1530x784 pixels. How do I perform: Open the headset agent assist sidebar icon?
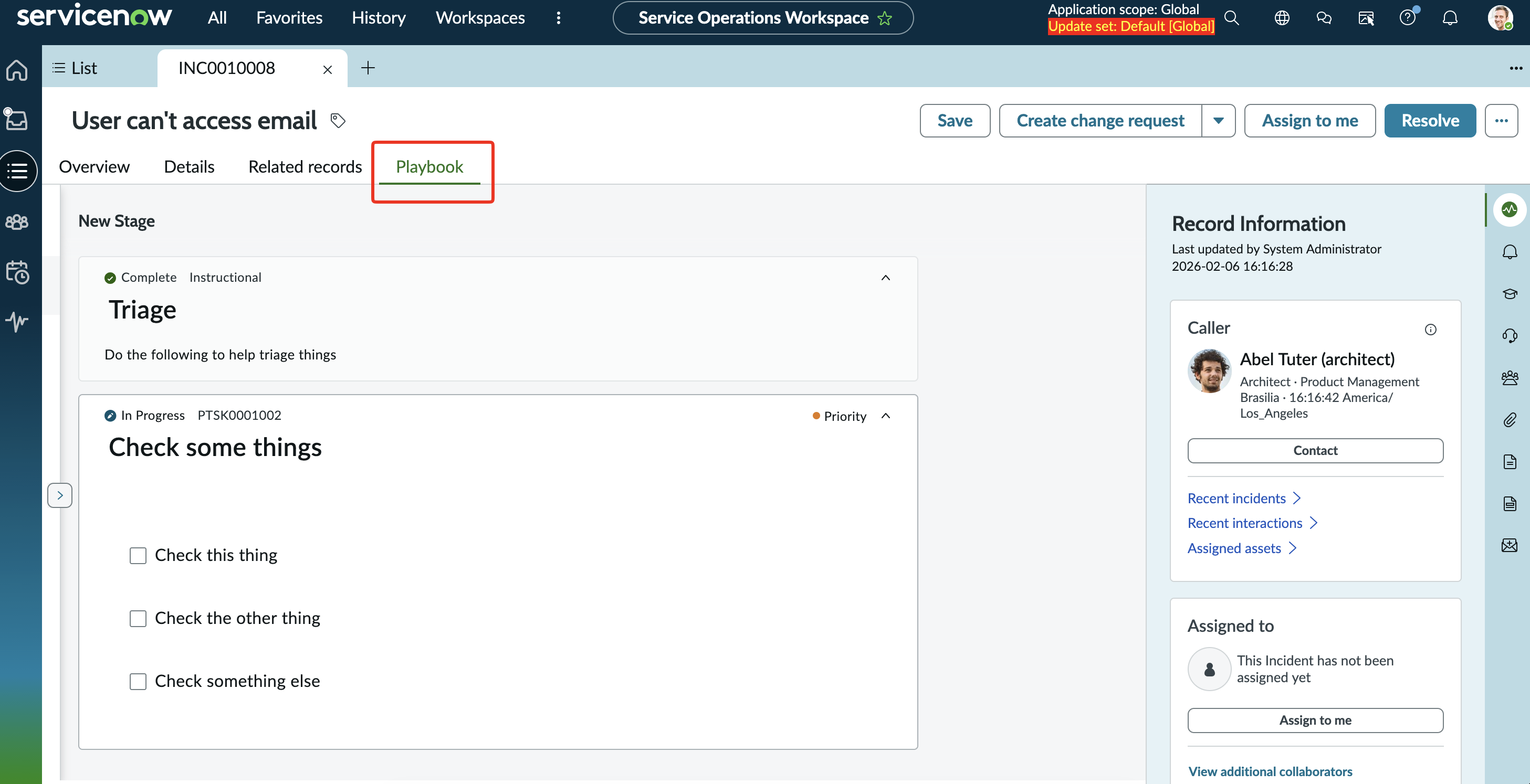coord(1509,336)
